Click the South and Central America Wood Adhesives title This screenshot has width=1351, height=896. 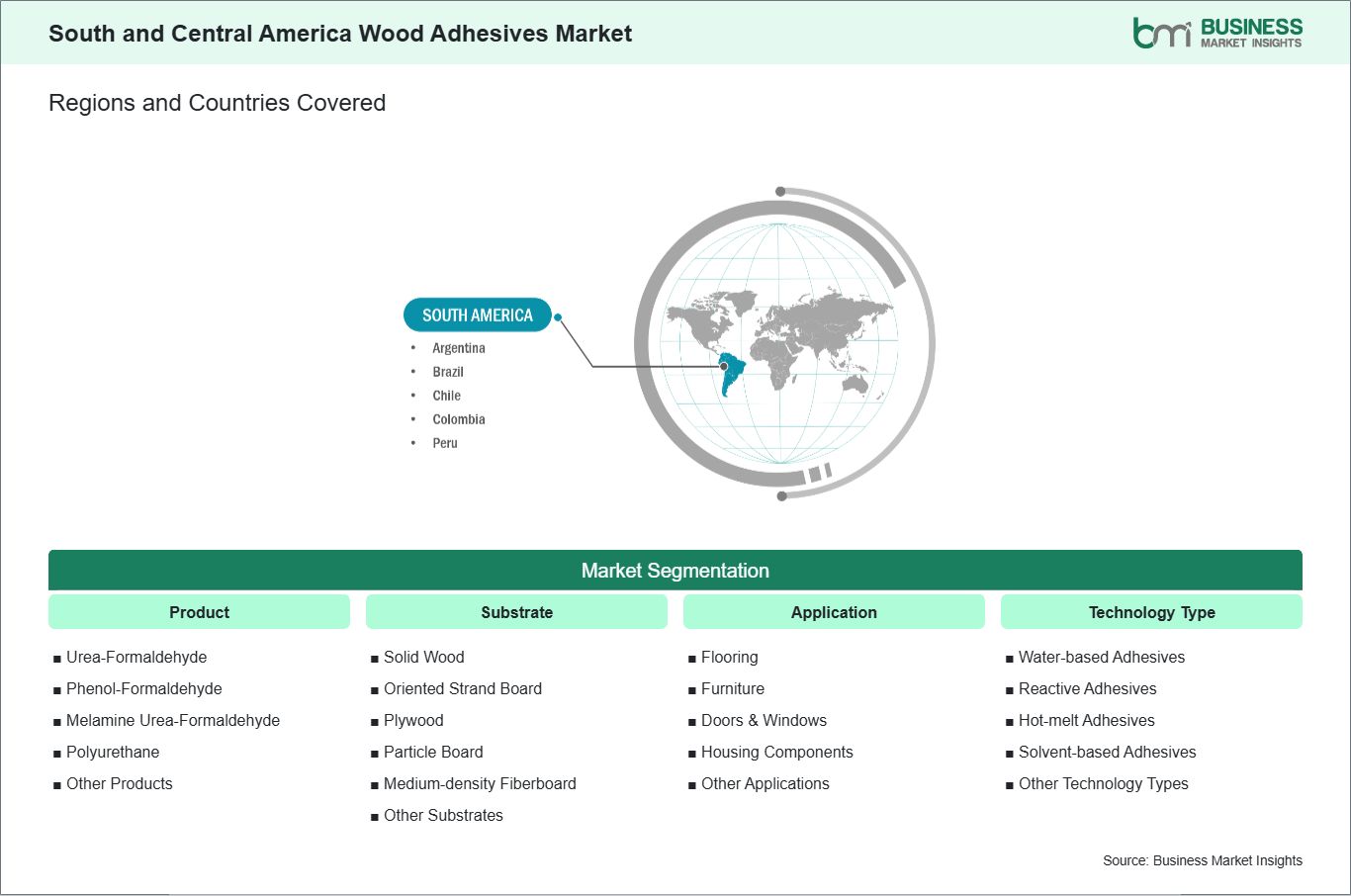[340, 34]
